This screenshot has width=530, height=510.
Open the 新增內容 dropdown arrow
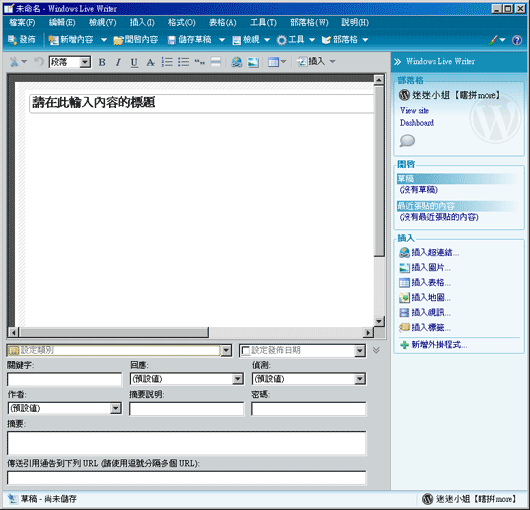click(104, 40)
